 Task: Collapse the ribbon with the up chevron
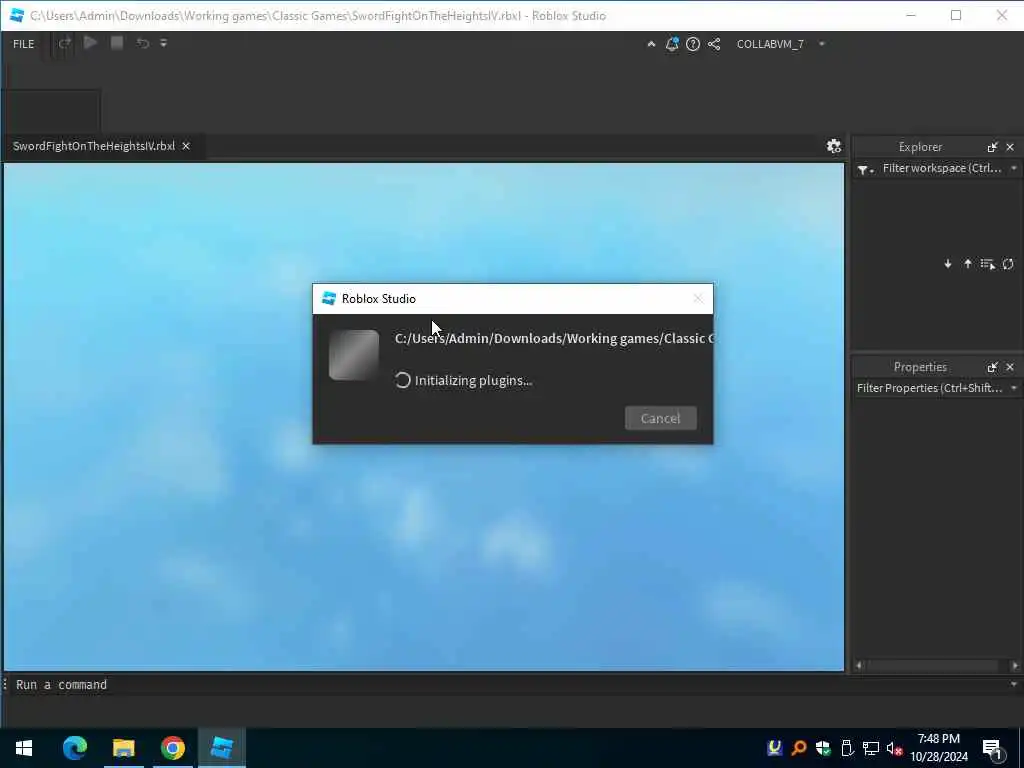click(651, 44)
